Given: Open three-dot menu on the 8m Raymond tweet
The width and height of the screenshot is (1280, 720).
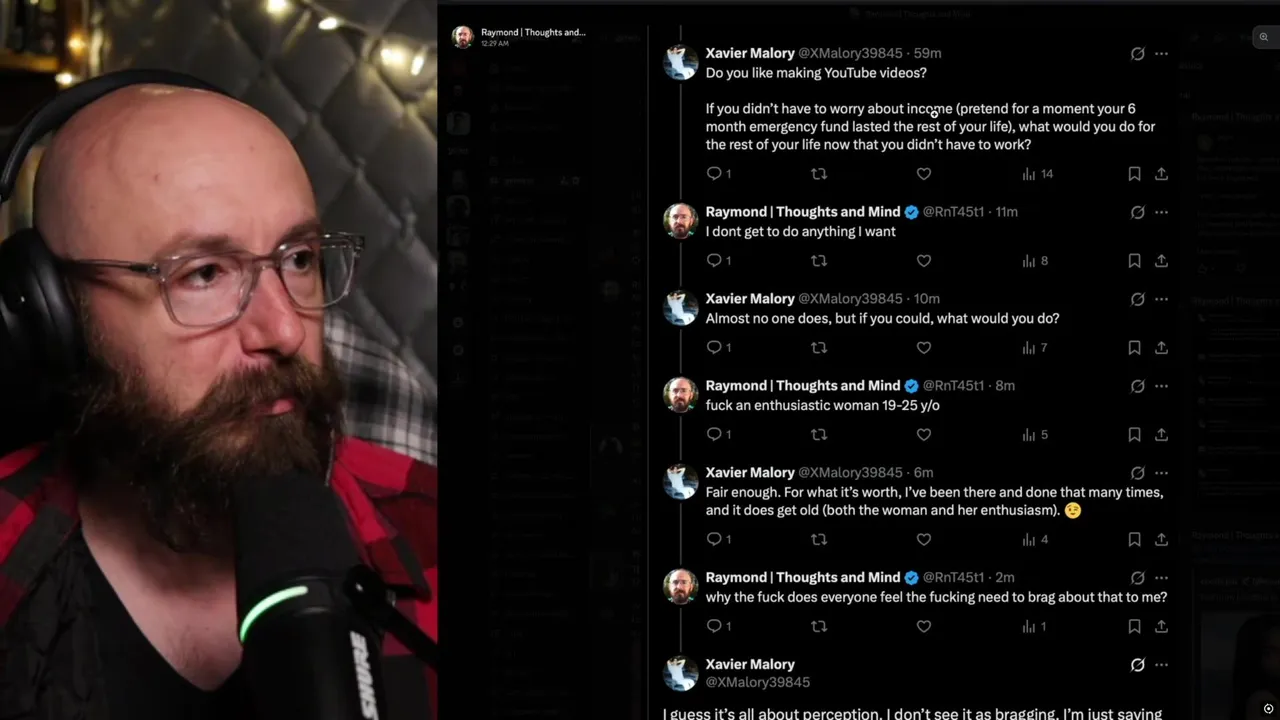Looking at the screenshot, I should pyautogui.click(x=1161, y=386).
